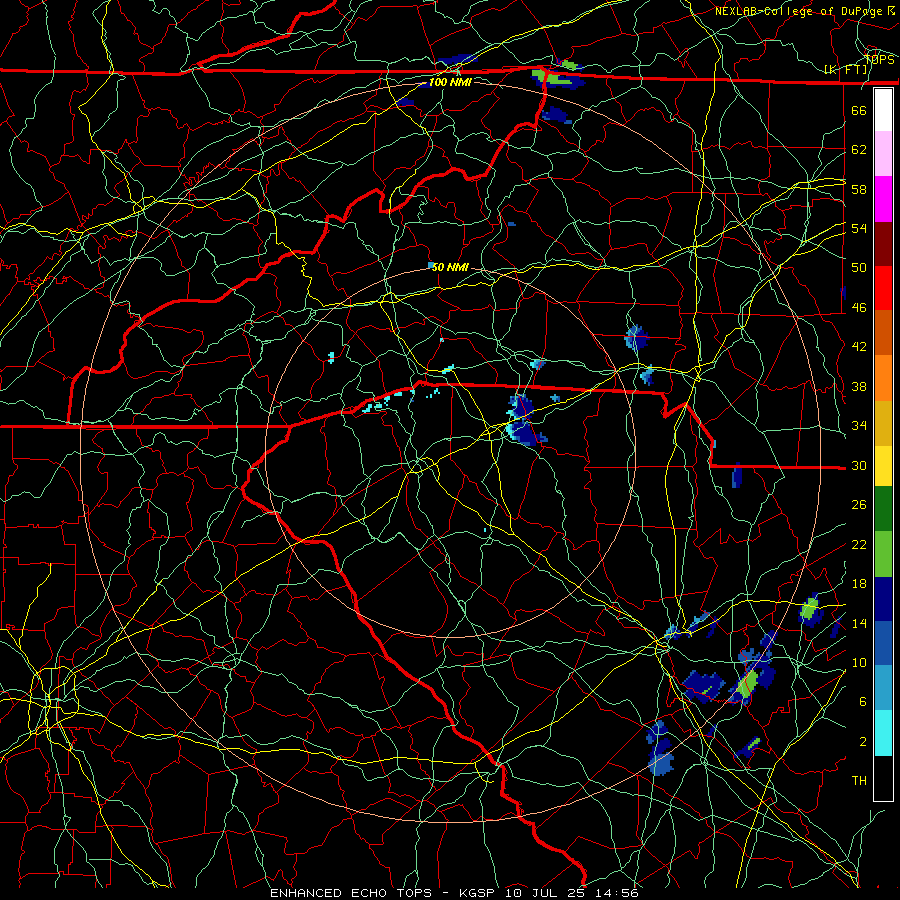Click the legend value "22"
Screen dimensions: 900x900
pos(859,545)
